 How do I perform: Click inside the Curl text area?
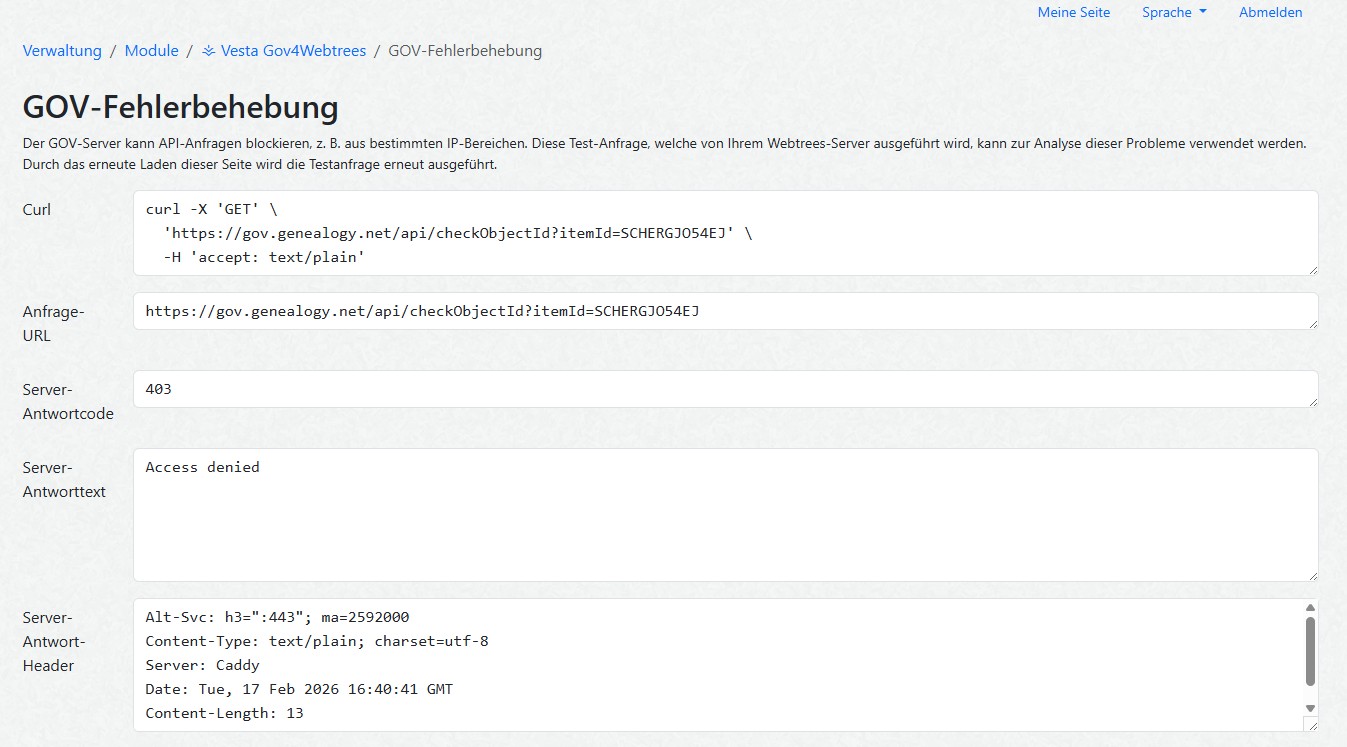point(725,233)
